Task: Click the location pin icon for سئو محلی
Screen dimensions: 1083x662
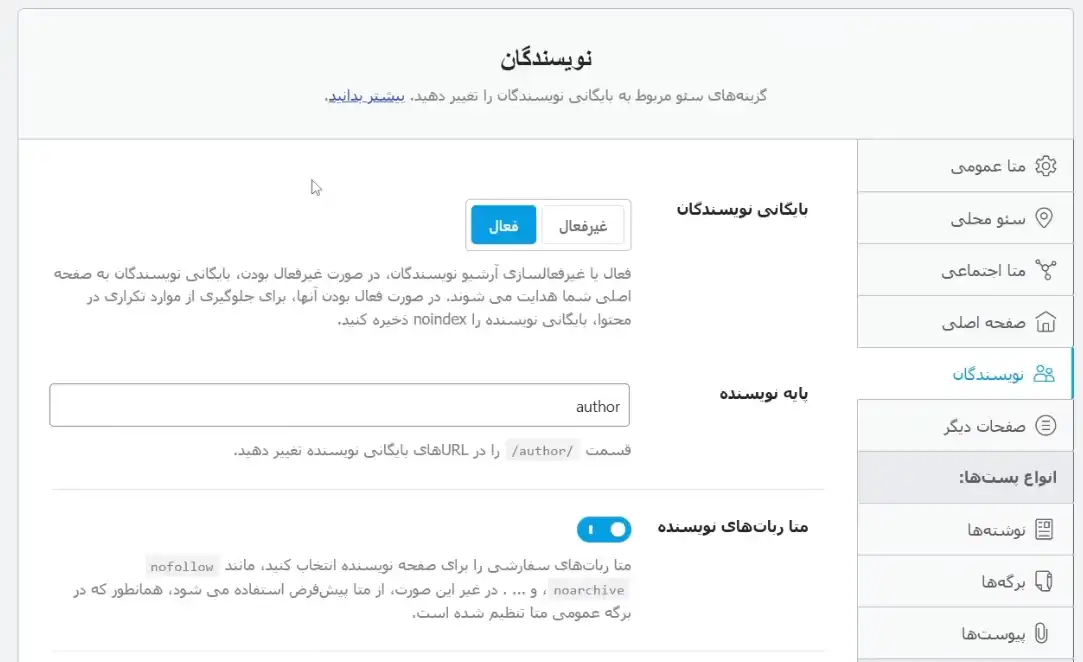Action: 1044,218
